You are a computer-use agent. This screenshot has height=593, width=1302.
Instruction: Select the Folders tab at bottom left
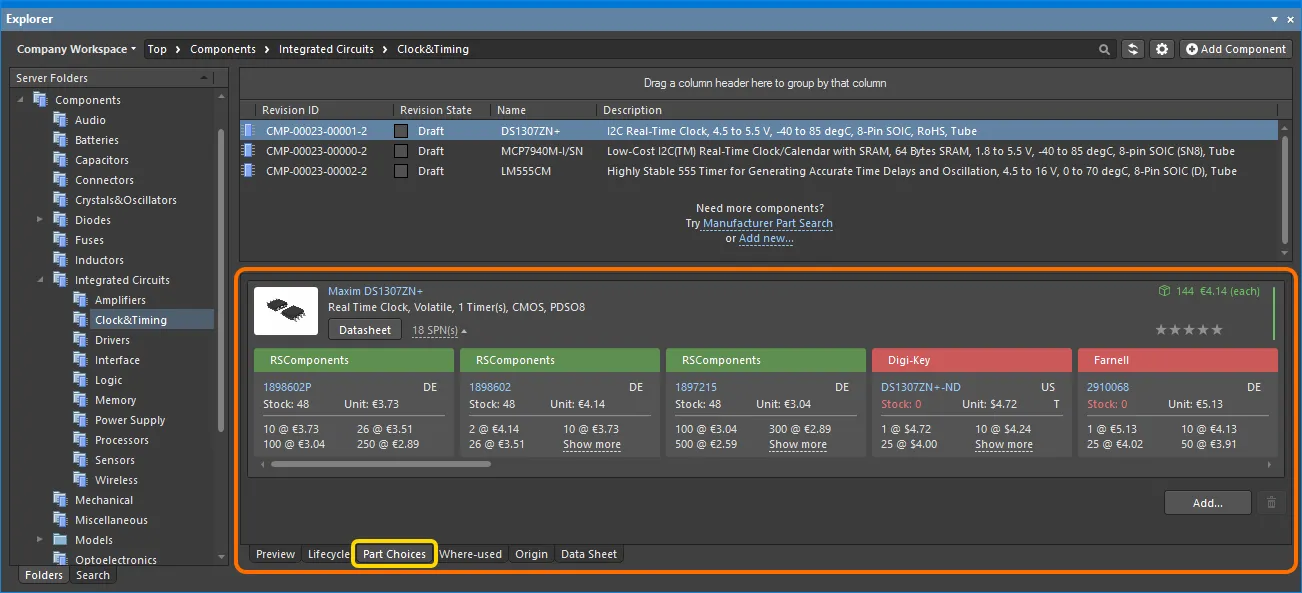click(x=44, y=575)
